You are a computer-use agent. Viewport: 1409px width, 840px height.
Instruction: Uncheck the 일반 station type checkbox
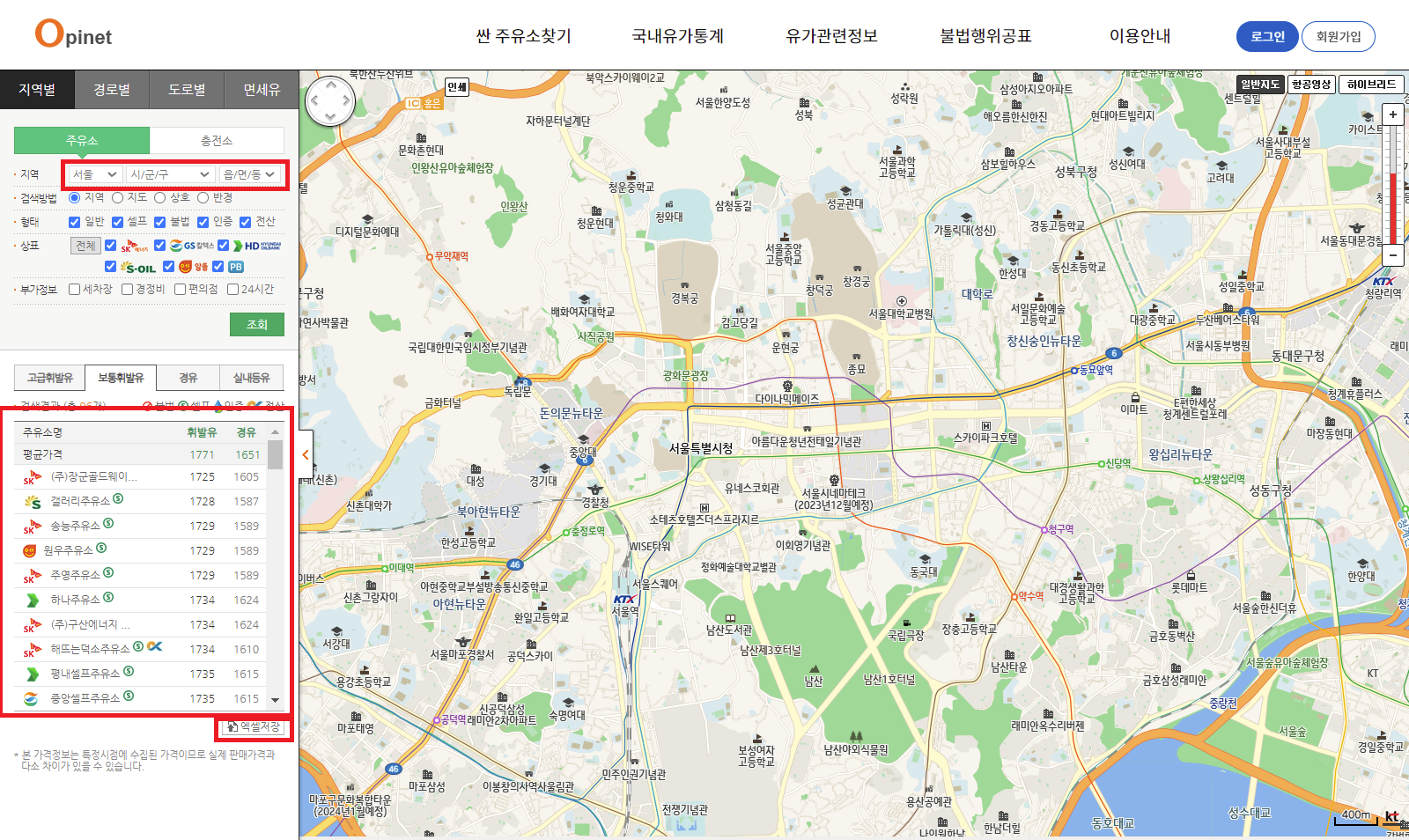tap(75, 222)
